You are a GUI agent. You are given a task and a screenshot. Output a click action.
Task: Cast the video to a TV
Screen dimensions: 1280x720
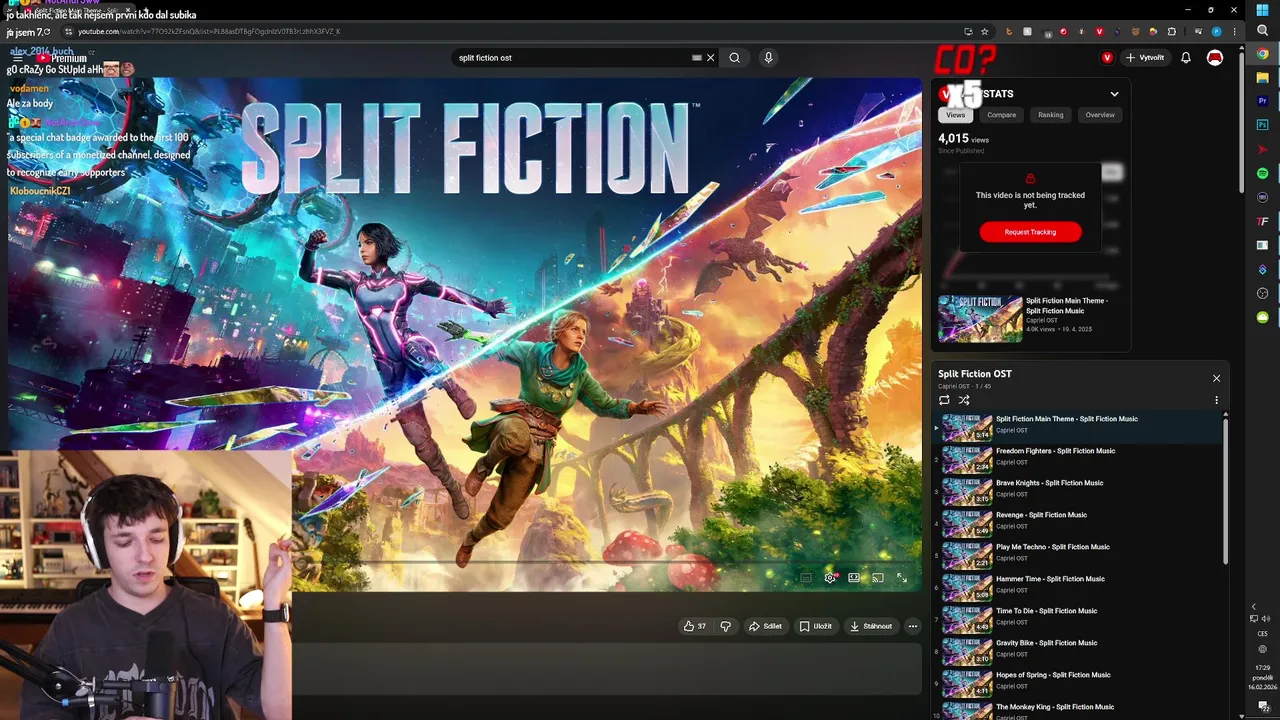[878, 578]
